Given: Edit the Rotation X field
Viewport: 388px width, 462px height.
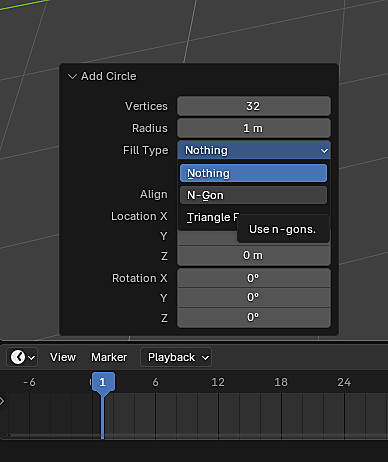Looking at the screenshot, I should click(x=254, y=278).
